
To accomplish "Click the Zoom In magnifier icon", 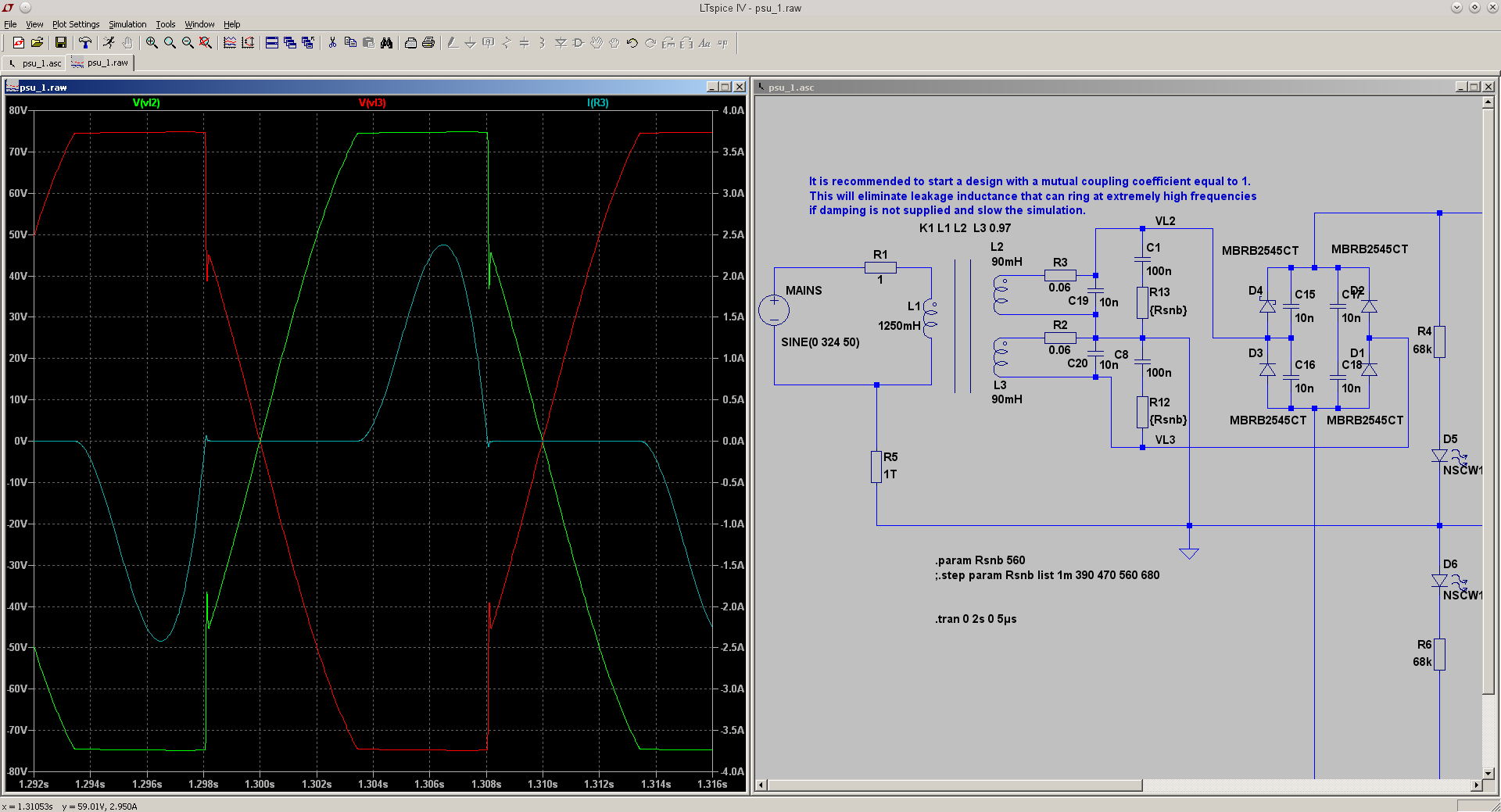I will (x=152, y=43).
